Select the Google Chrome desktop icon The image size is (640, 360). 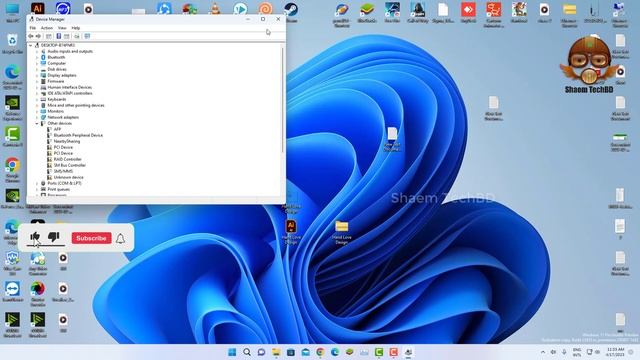point(12,170)
